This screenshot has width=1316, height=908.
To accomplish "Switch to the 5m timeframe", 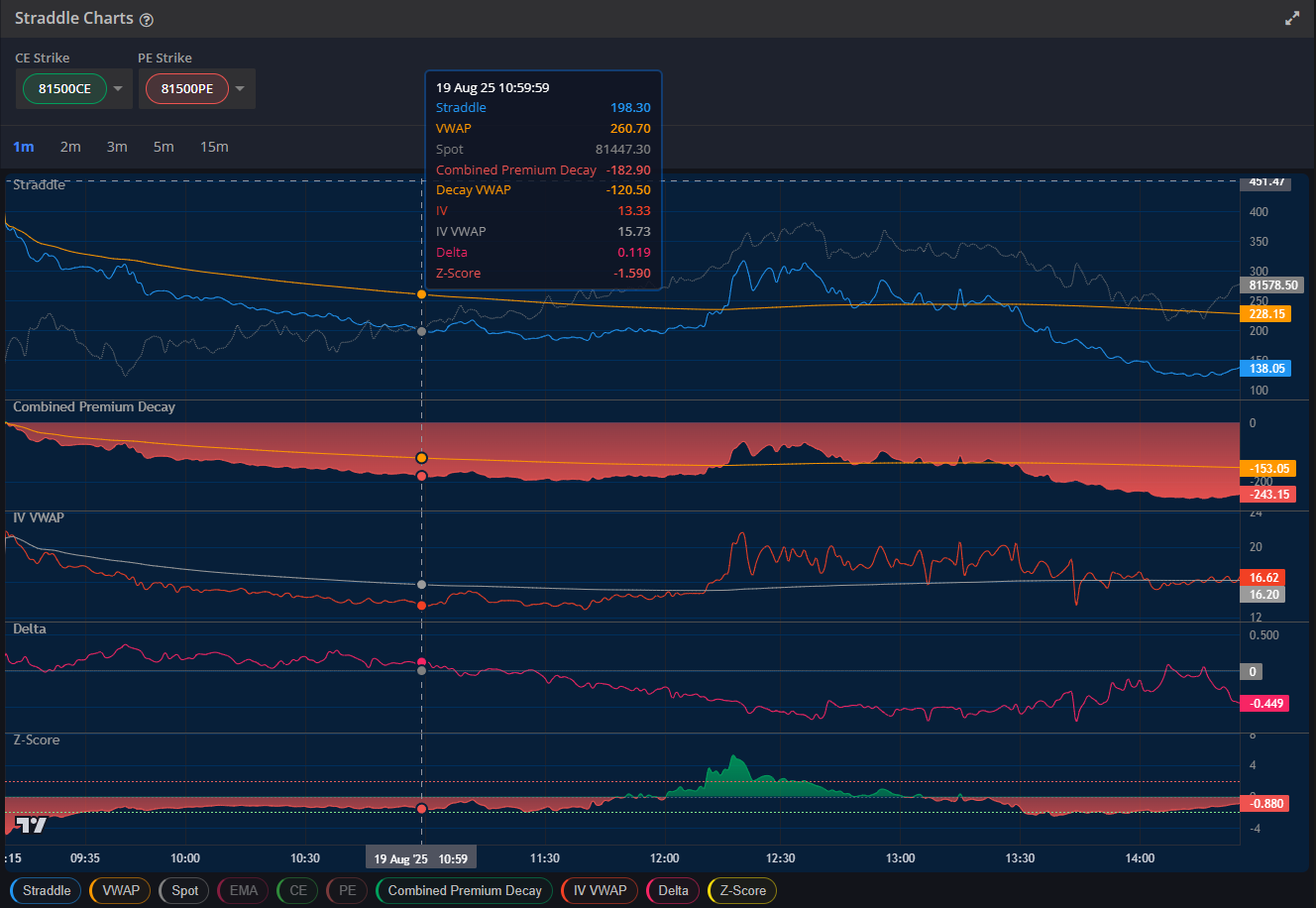I will [164, 147].
